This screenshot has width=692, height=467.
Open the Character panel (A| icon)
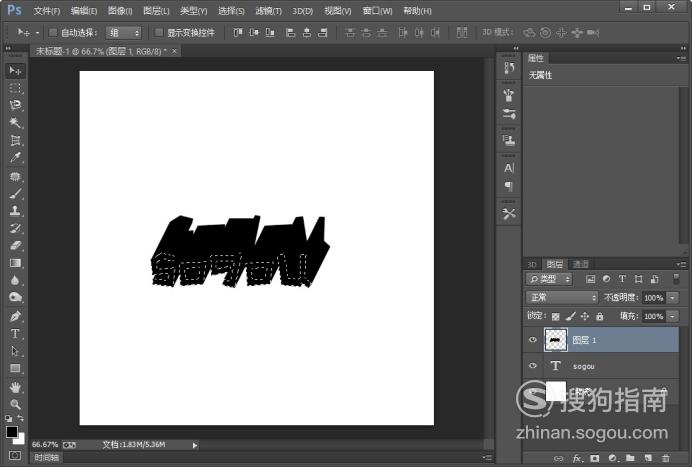tap(509, 168)
